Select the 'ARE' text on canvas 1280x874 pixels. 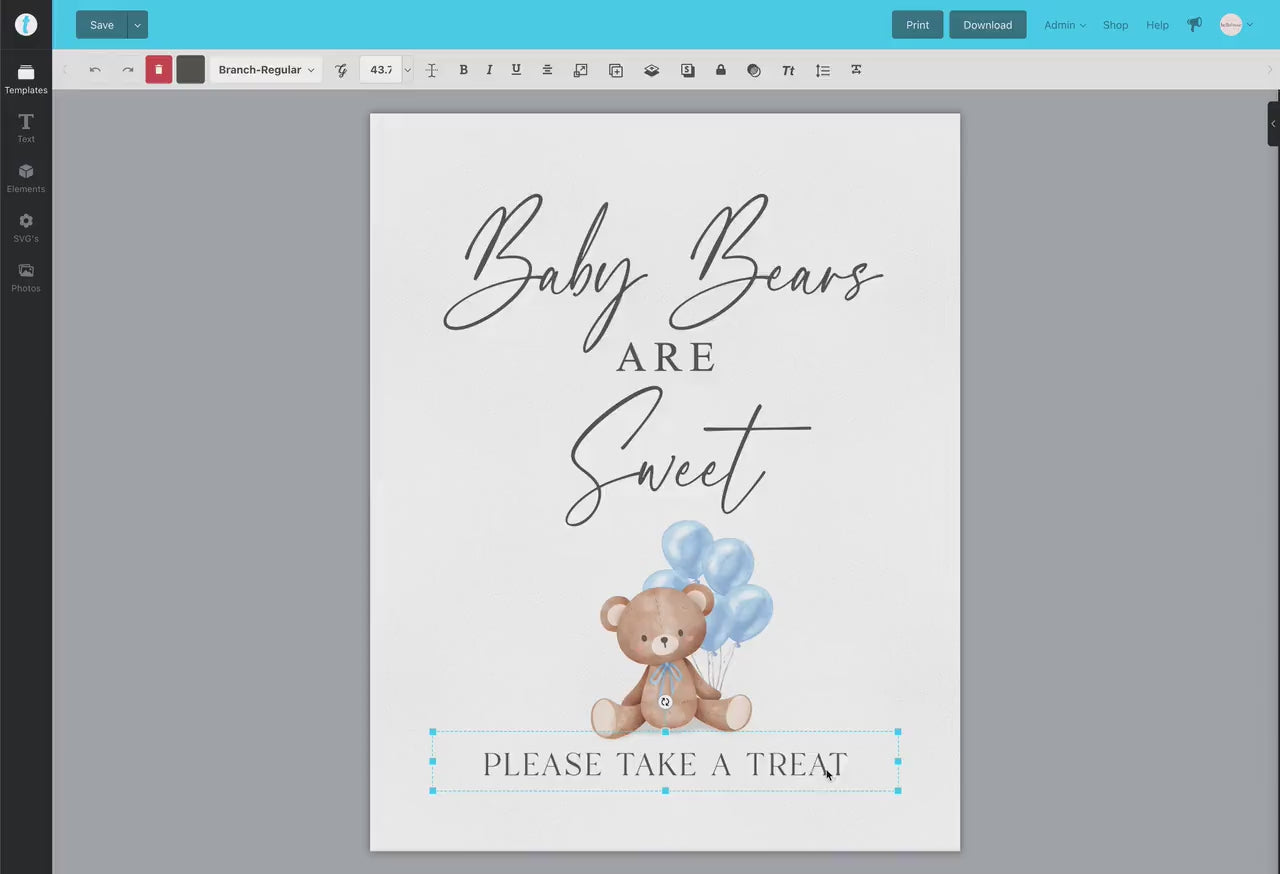coord(666,358)
